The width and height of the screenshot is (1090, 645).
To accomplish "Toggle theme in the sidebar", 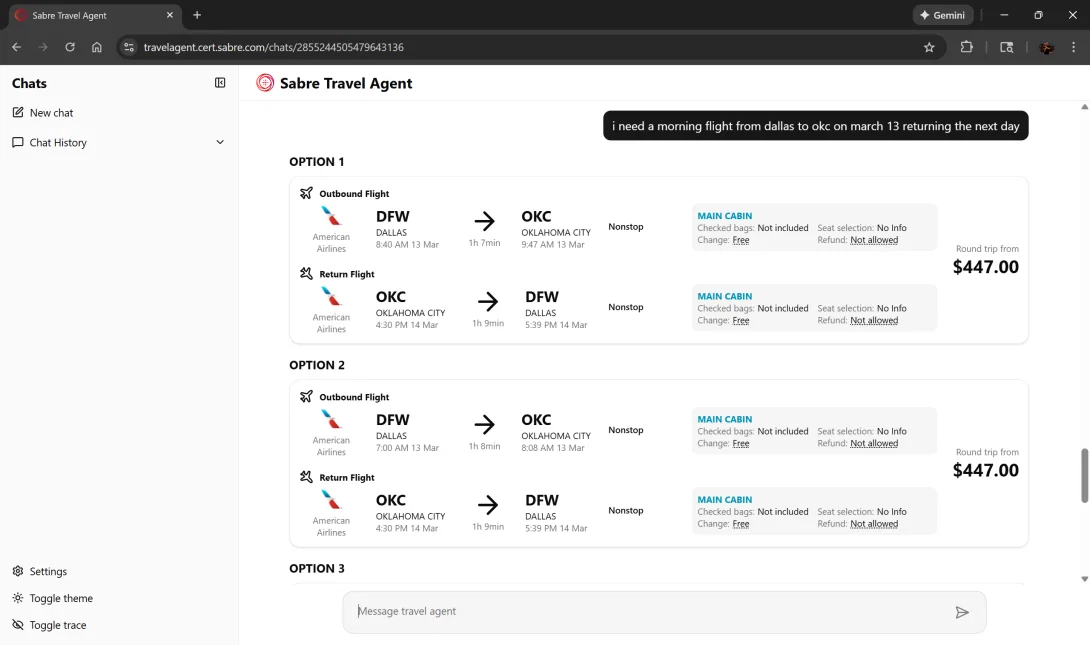I will pos(52,598).
